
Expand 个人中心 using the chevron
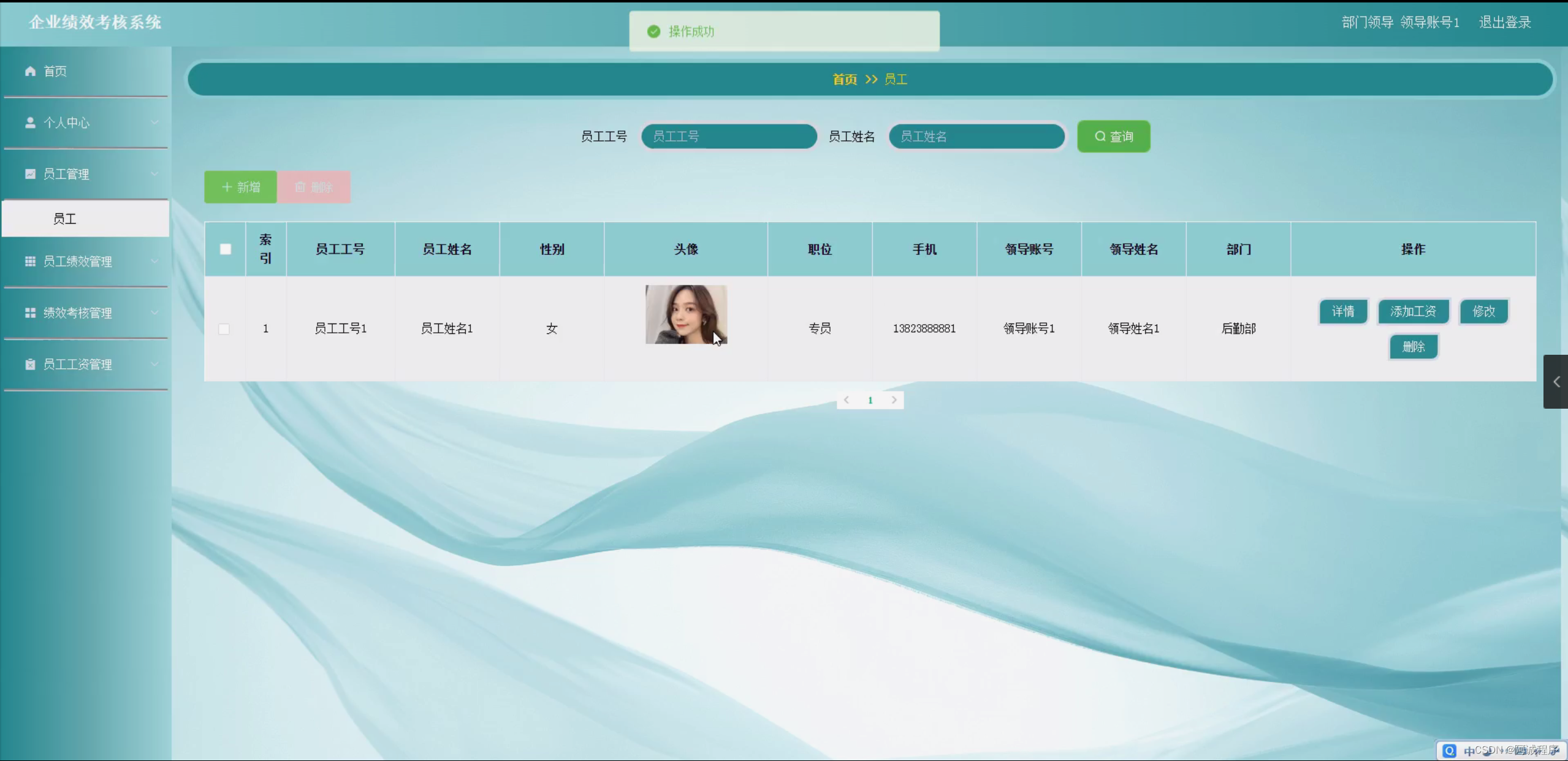point(155,123)
